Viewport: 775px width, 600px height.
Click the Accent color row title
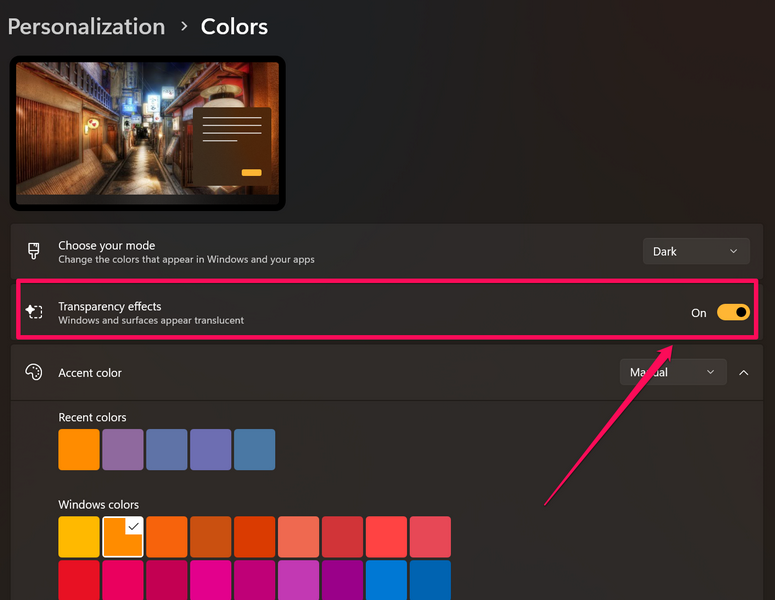pos(90,372)
